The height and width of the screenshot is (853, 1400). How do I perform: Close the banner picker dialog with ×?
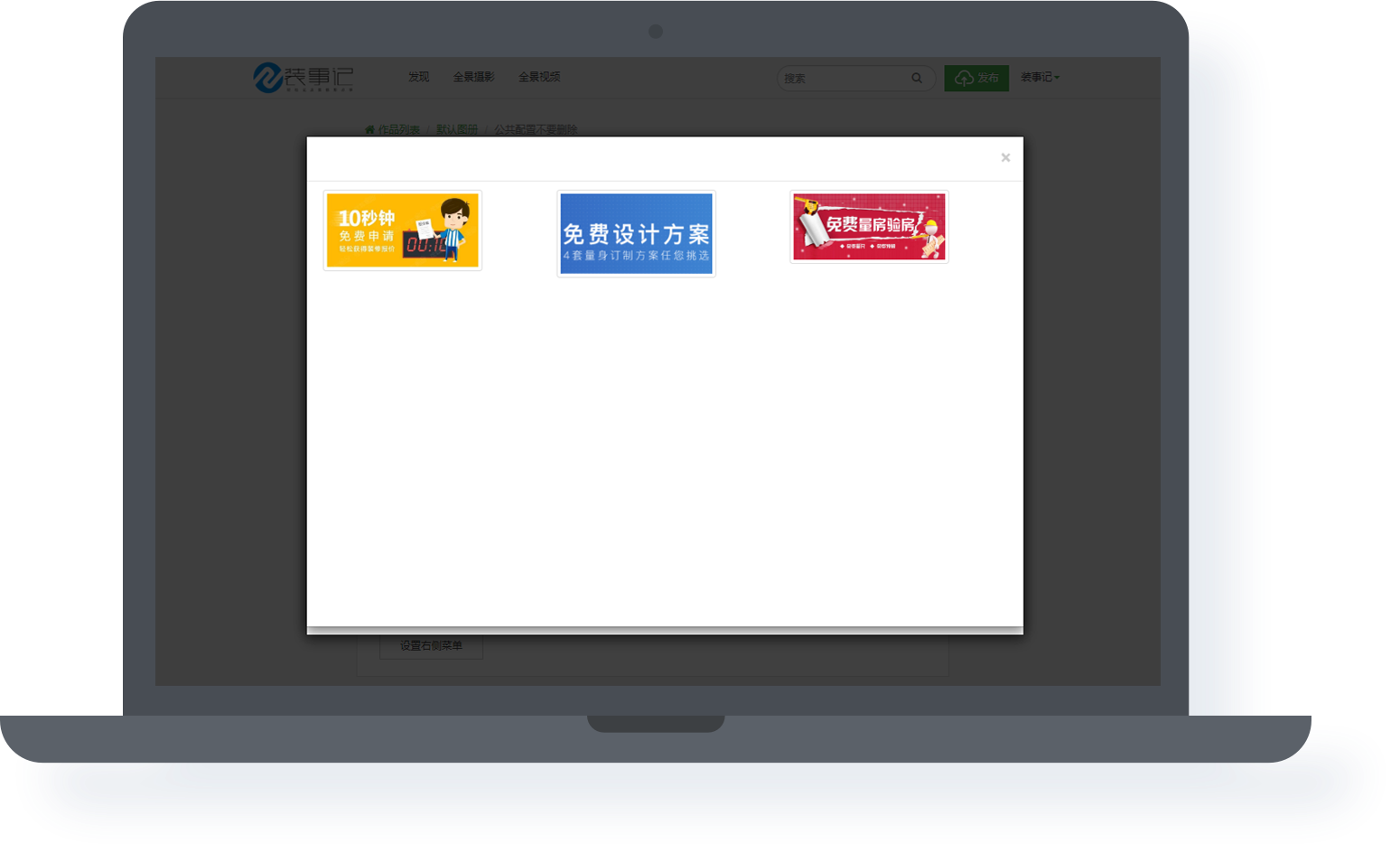pyautogui.click(x=1005, y=158)
